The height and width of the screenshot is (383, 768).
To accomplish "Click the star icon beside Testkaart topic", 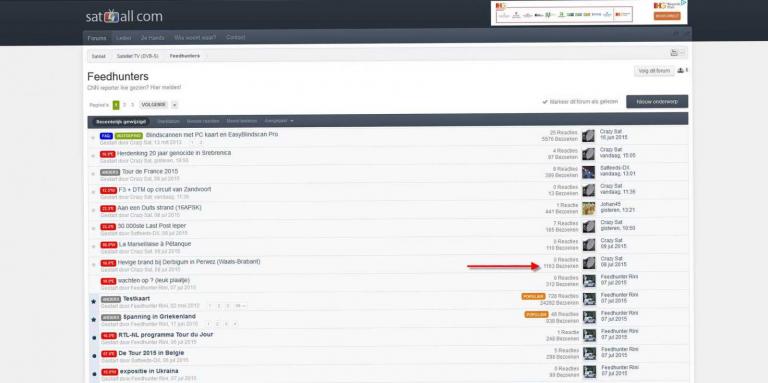I will (94, 302).
